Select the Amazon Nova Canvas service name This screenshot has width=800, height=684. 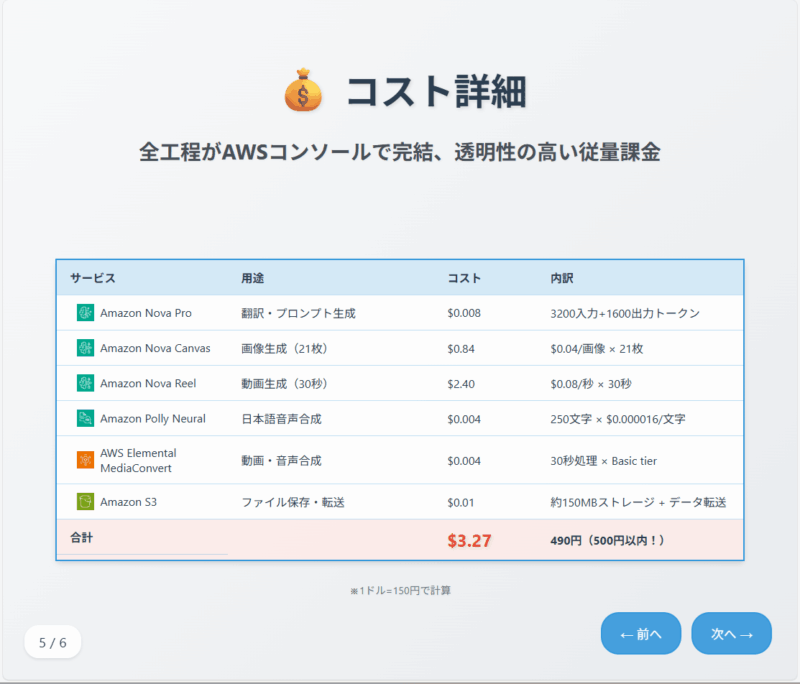(x=155, y=348)
